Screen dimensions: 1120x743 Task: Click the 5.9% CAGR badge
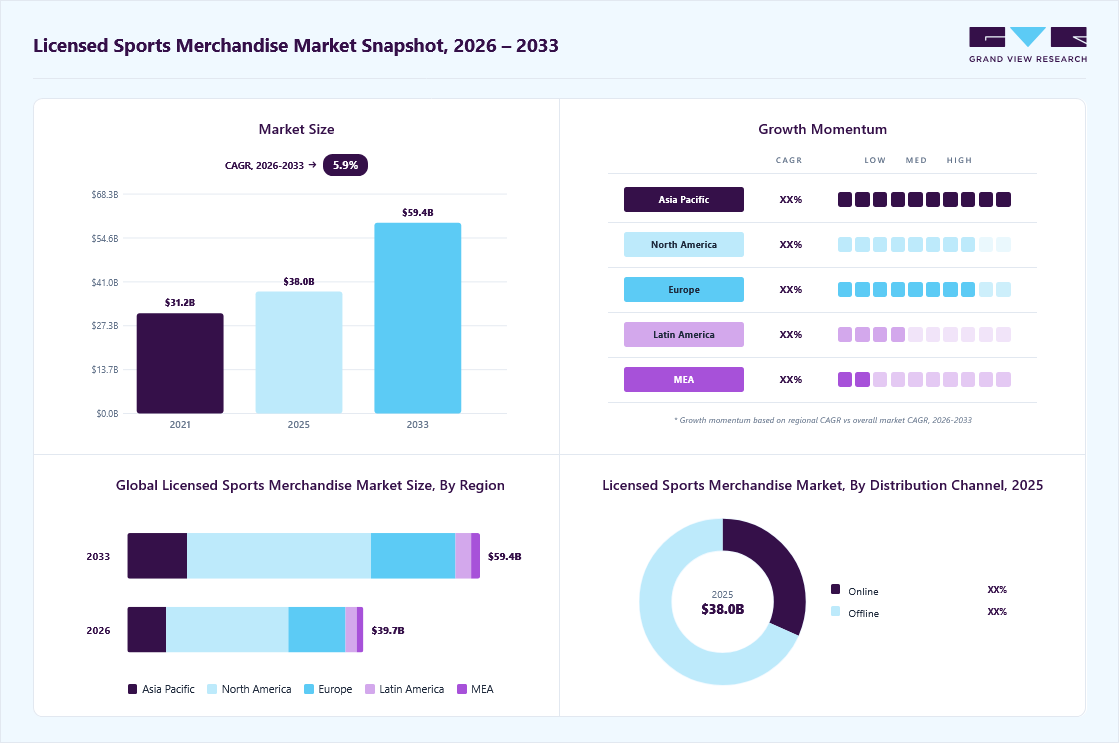[345, 165]
